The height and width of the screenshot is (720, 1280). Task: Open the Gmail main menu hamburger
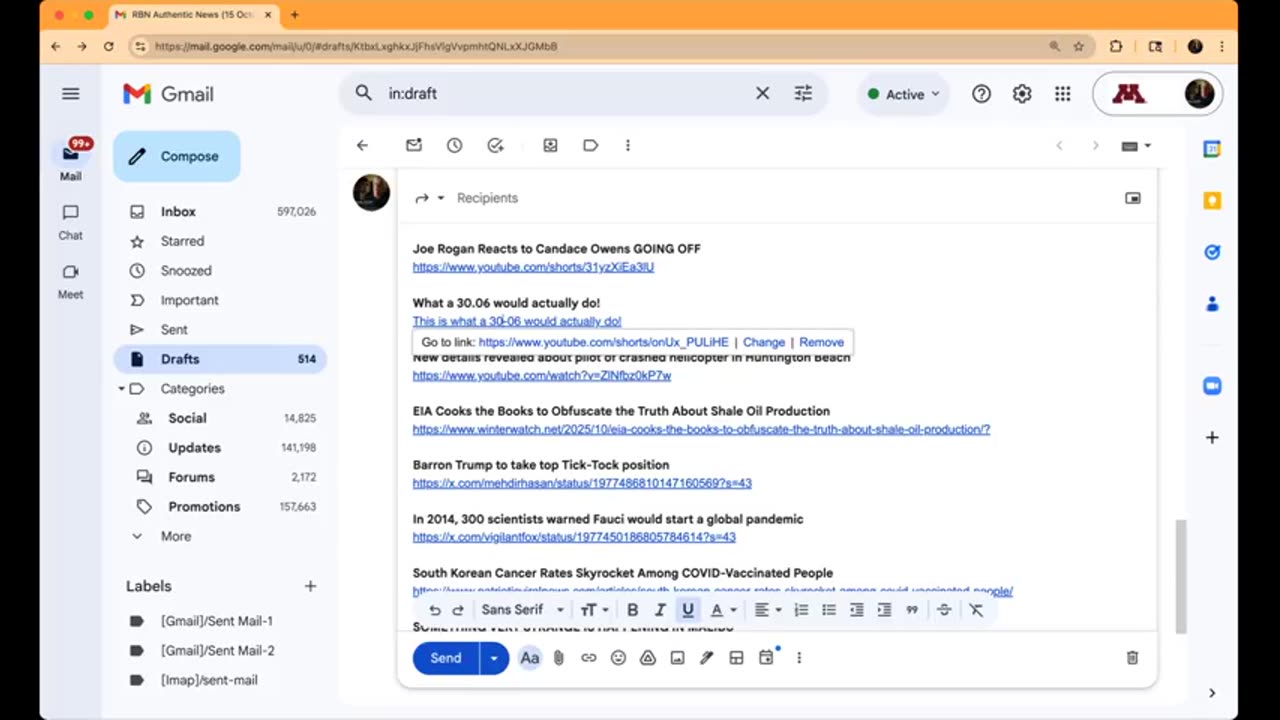pyautogui.click(x=70, y=93)
